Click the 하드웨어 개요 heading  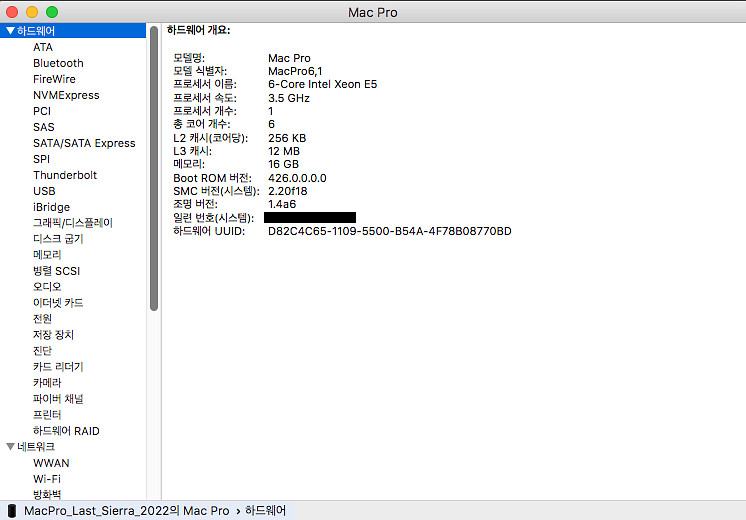(x=199, y=30)
